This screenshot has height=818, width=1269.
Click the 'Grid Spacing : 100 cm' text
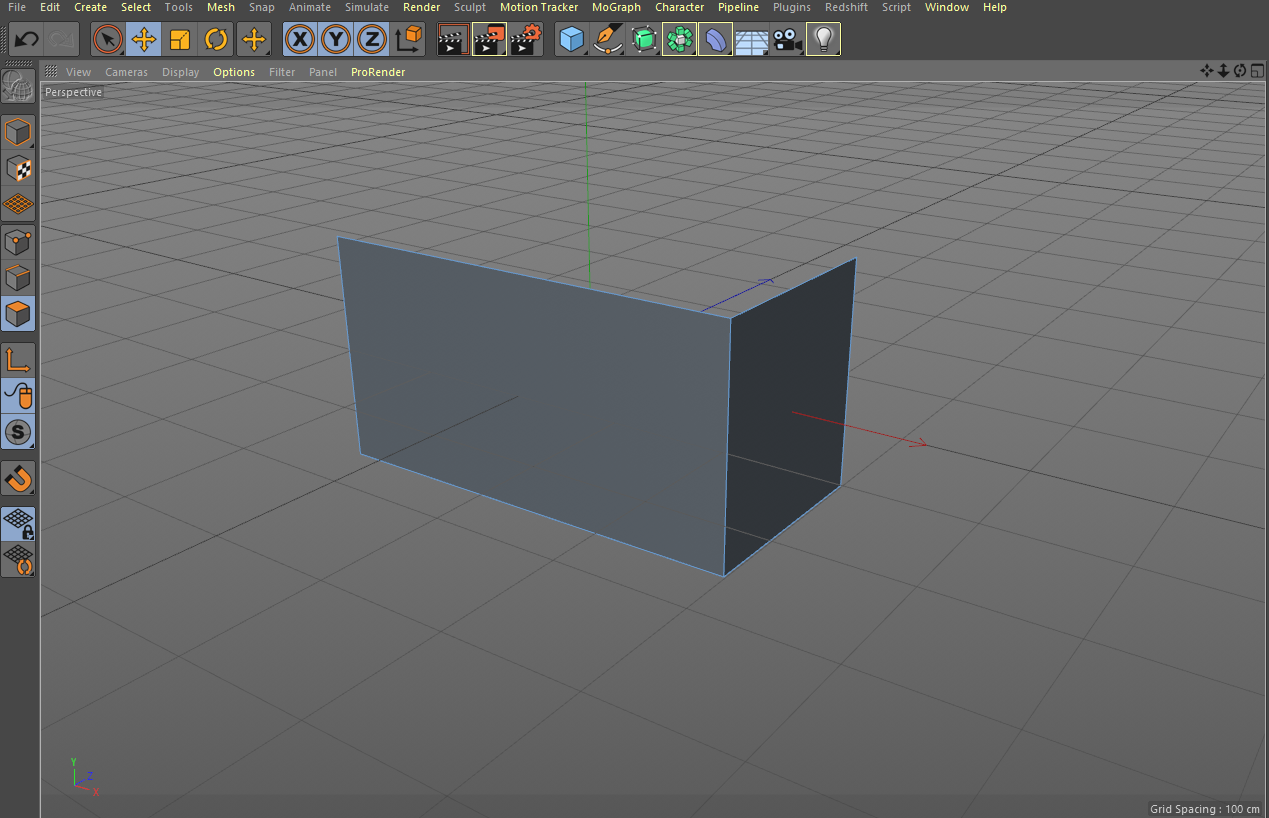click(x=1205, y=809)
